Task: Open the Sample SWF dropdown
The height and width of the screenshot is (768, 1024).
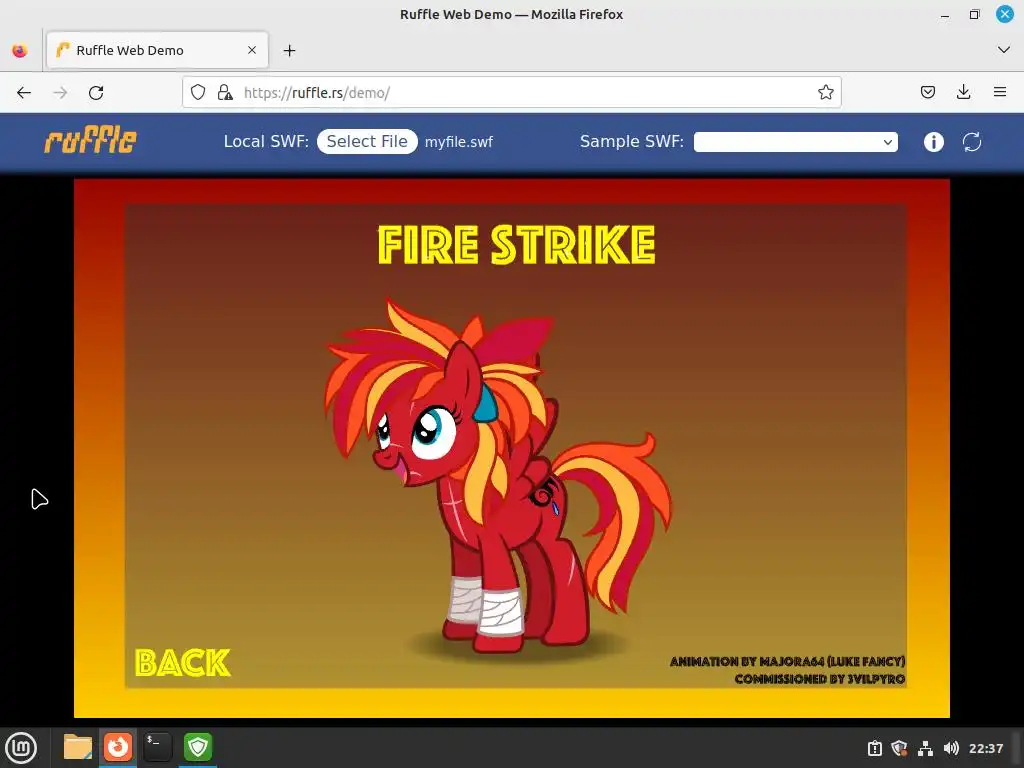Action: (x=795, y=142)
